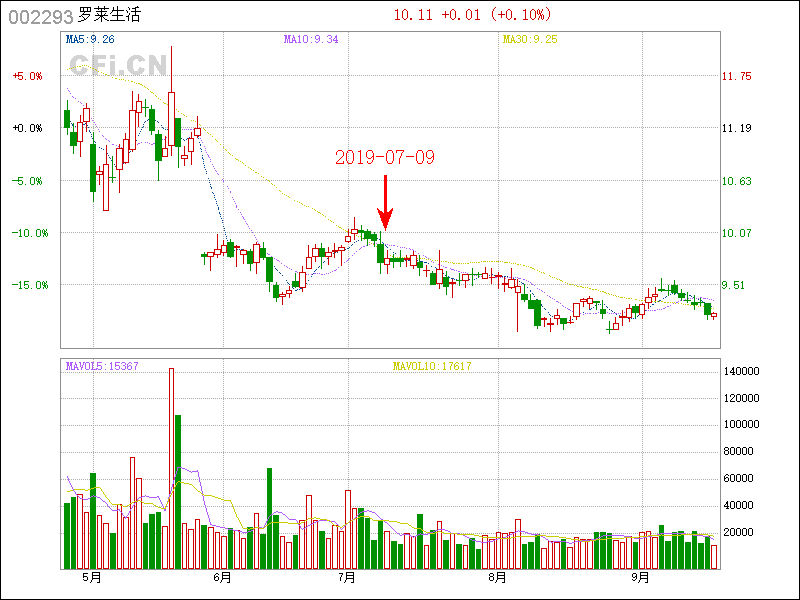Click the stock code 002293
The height and width of the screenshot is (600, 800).
coord(41,17)
